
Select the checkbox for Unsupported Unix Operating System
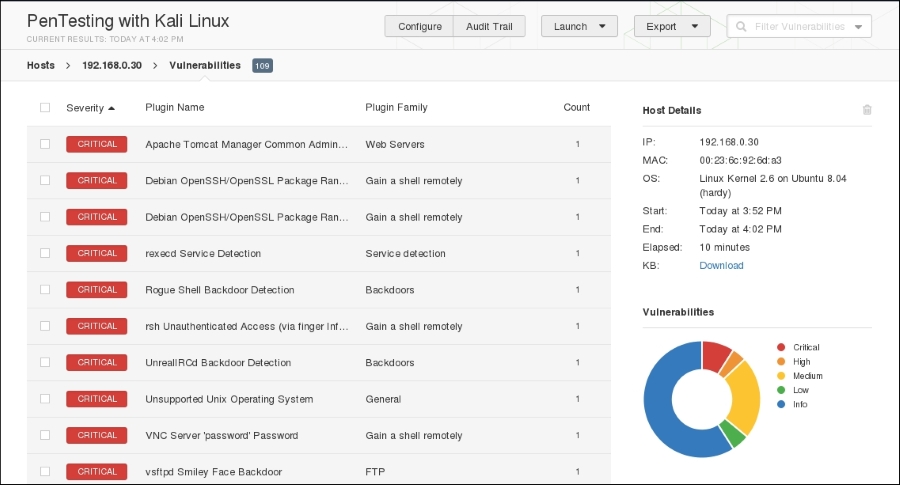pyautogui.click(x=45, y=399)
